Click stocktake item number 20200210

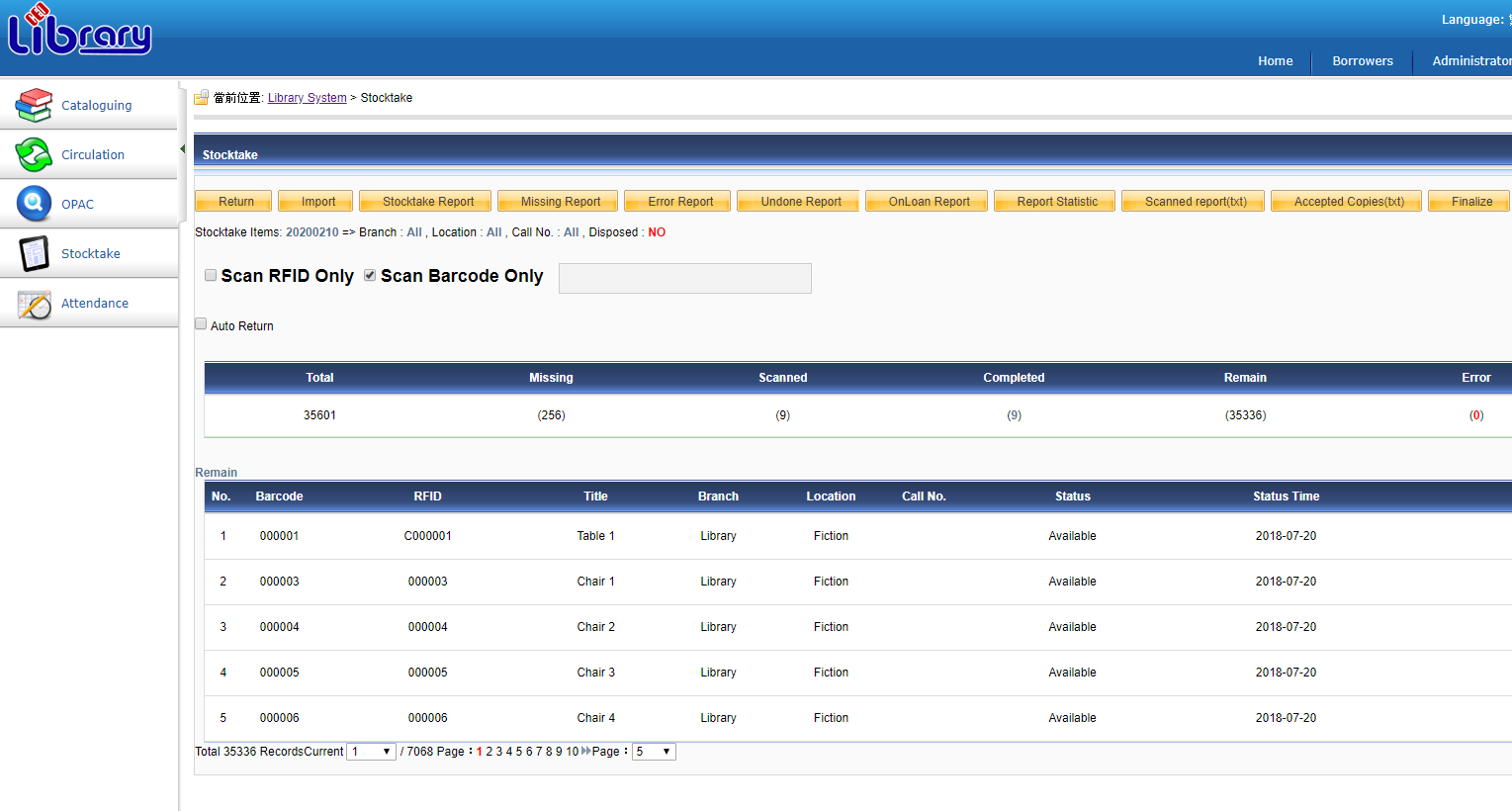click(x=312, y=232)
